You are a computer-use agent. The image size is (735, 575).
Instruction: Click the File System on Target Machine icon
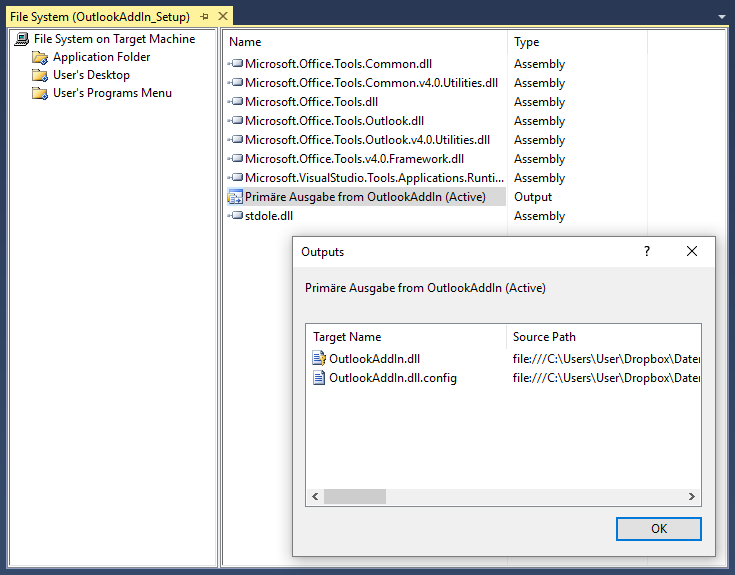coord(21,39)
